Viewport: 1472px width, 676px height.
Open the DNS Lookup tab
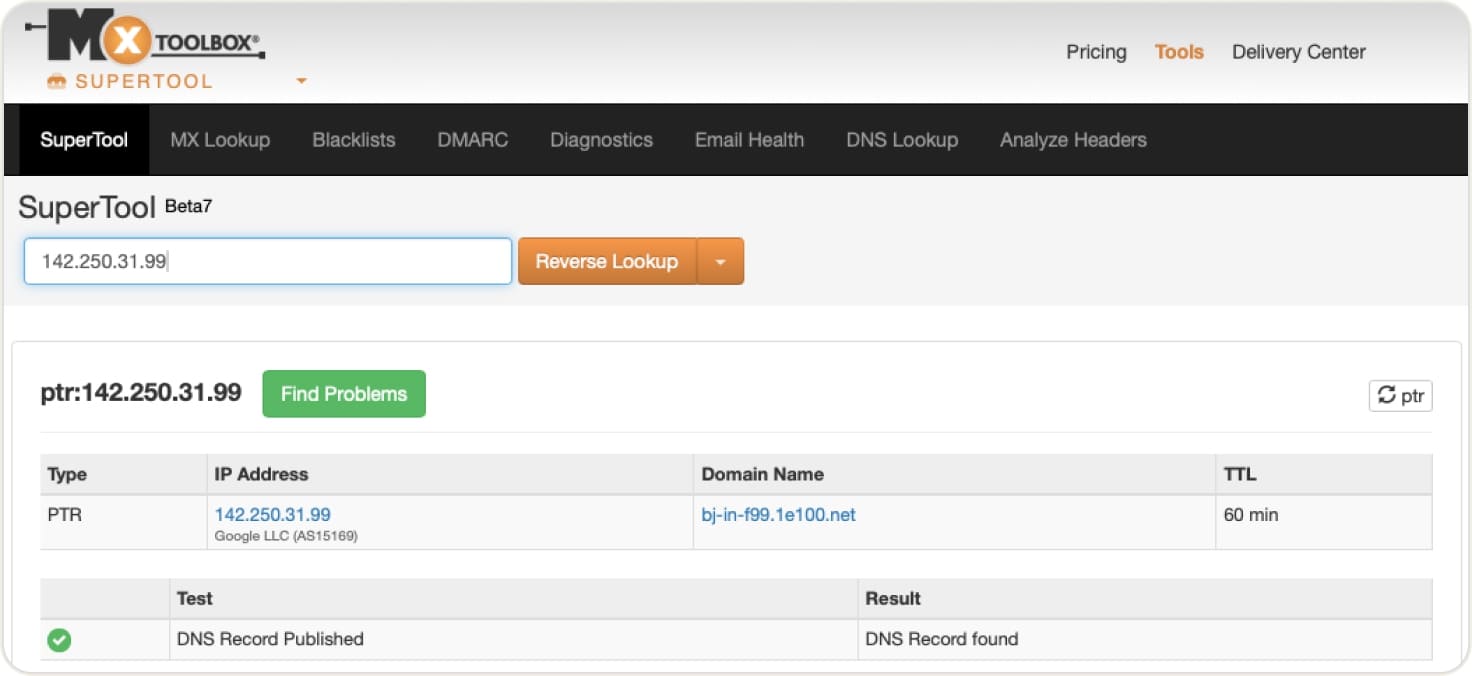point(901,140)
